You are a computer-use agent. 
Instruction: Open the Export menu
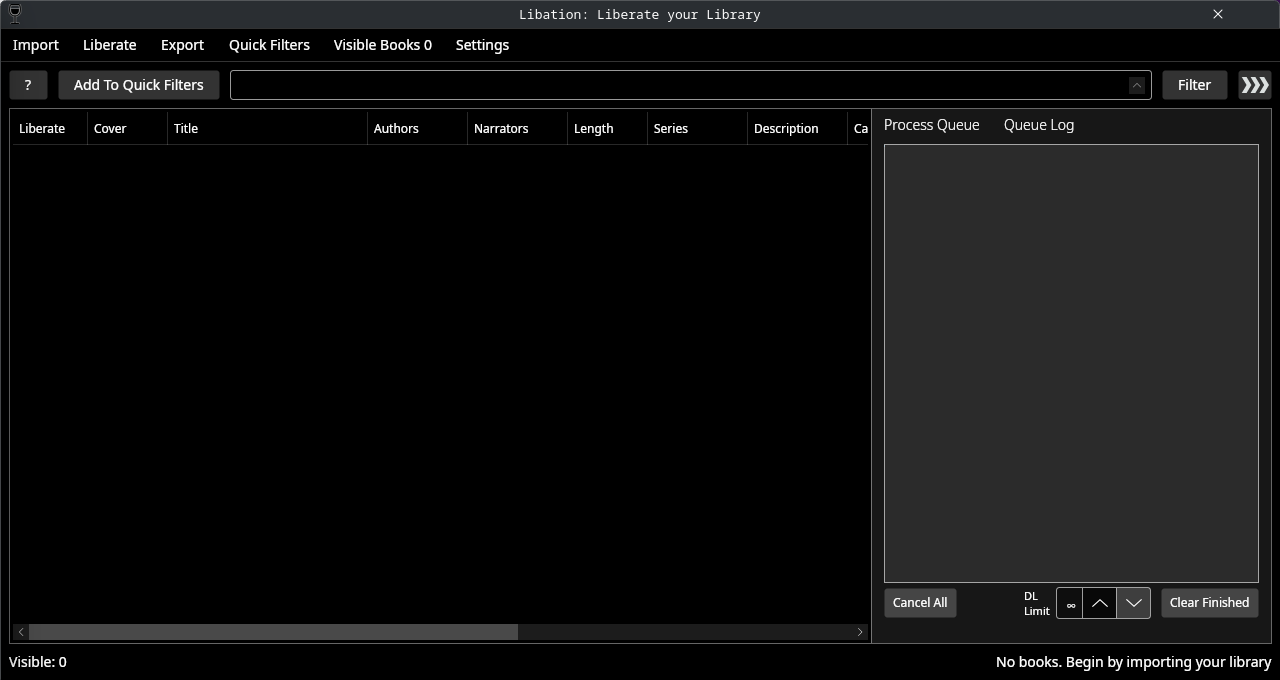182,45
